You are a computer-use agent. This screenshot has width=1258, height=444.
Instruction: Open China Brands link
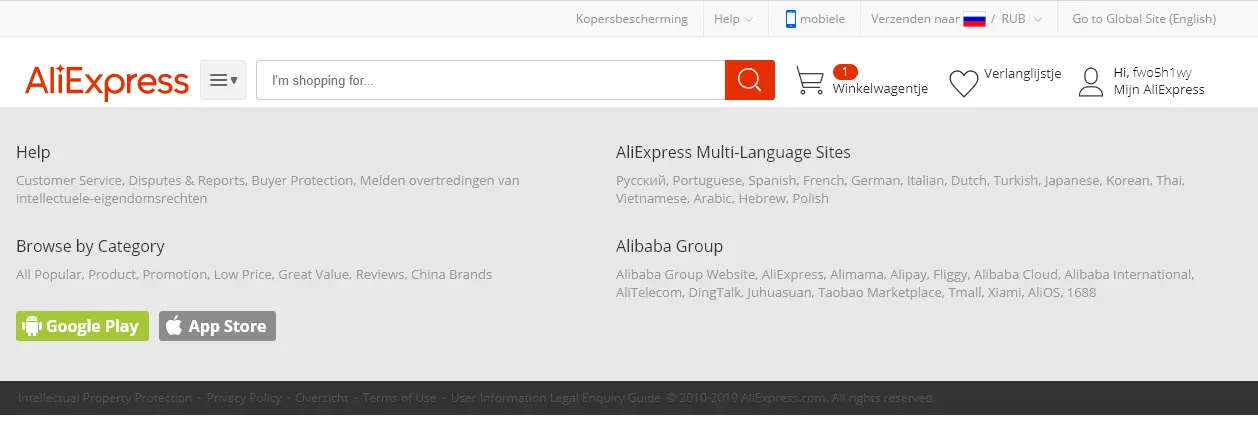(452, 274)
